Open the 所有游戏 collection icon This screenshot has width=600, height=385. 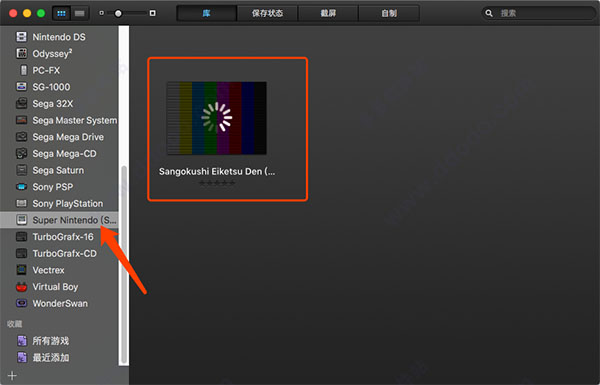point(22,341)
